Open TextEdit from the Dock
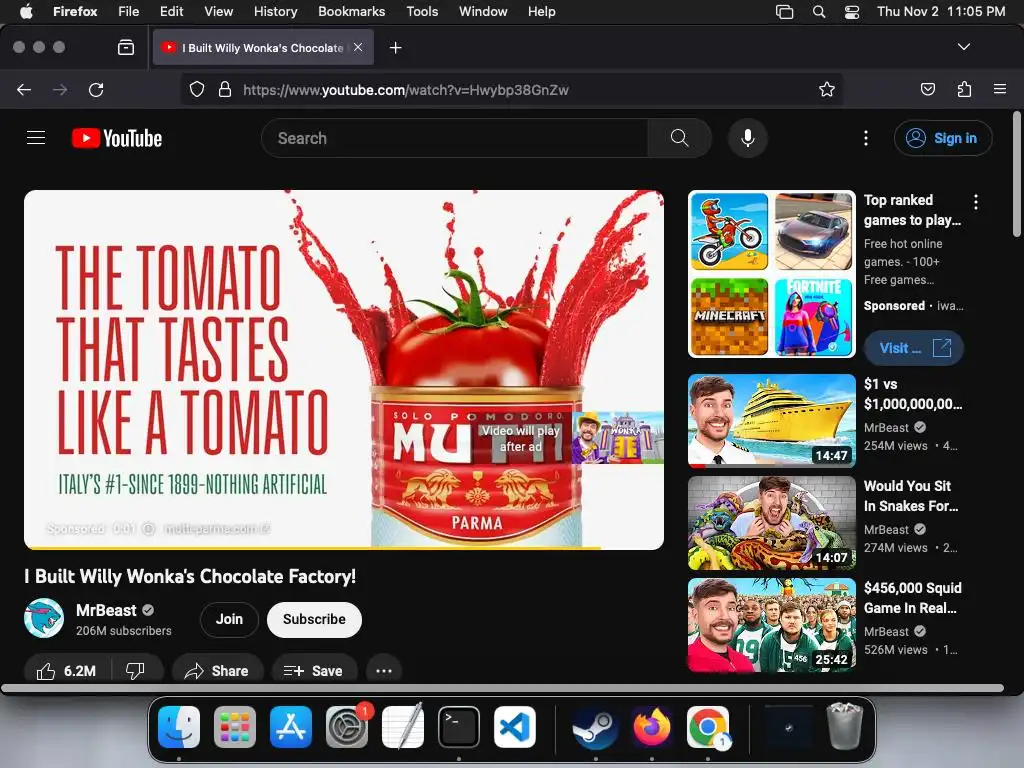 tap(403, 726)
